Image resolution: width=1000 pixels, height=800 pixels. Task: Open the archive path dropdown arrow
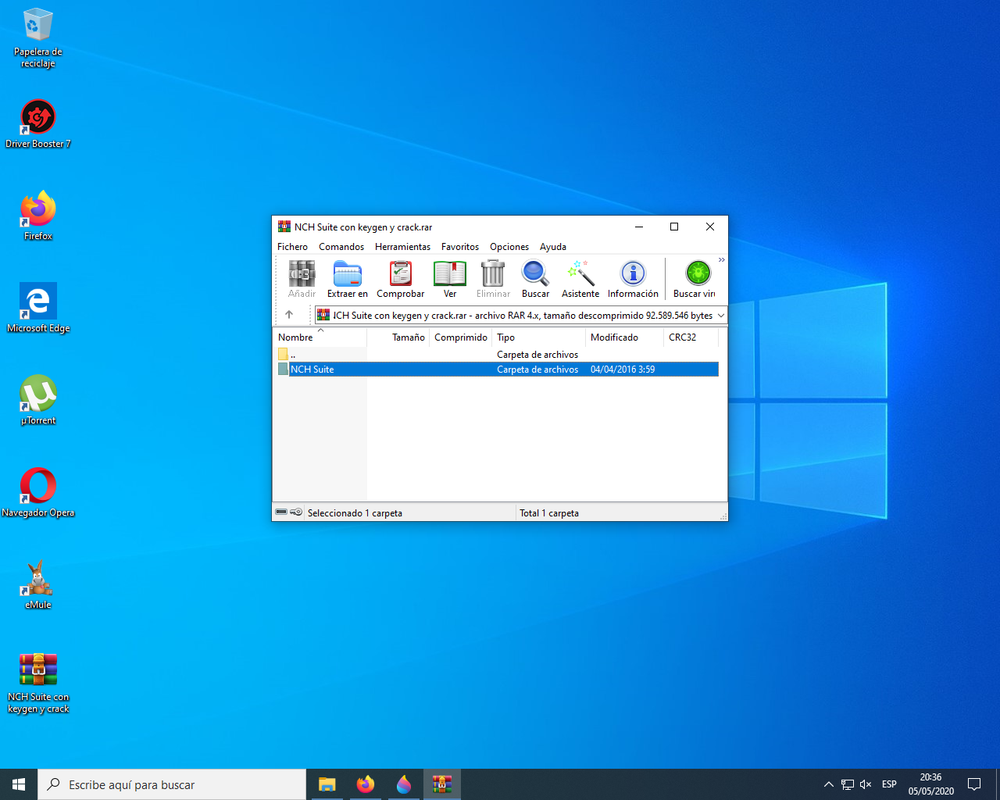pos(721,315)
